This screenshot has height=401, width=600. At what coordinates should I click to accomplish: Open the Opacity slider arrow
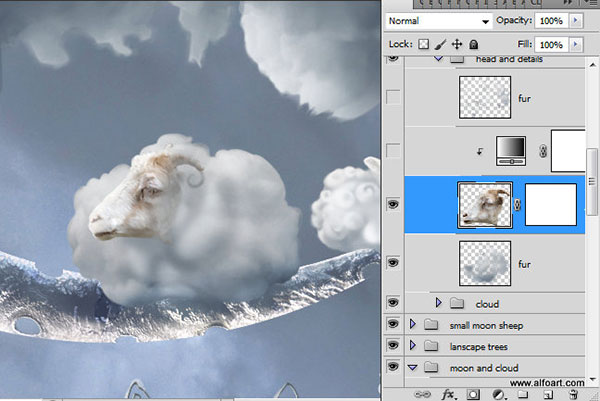pos(576,20)
